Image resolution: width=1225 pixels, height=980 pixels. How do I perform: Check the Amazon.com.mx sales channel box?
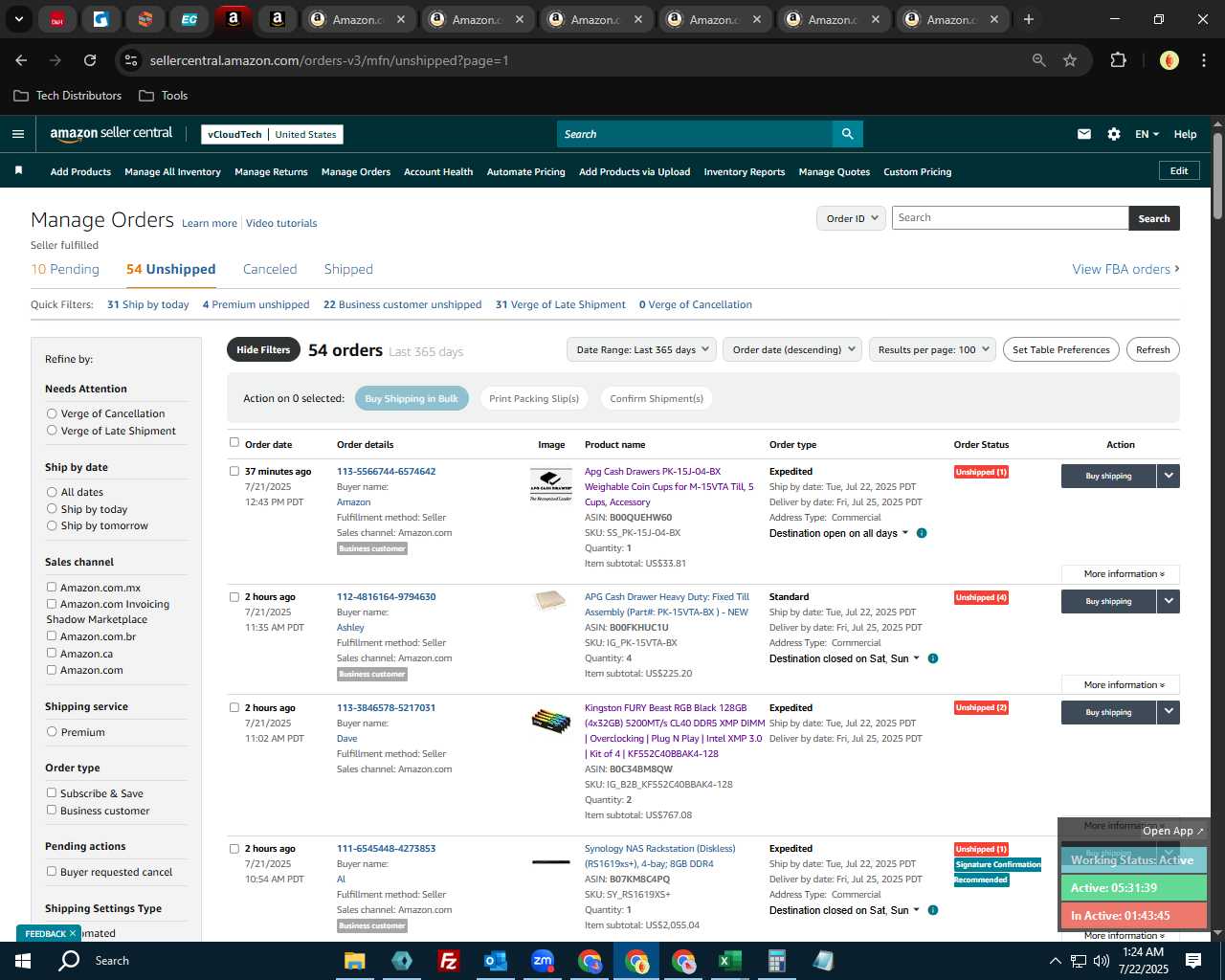[52, 587]
